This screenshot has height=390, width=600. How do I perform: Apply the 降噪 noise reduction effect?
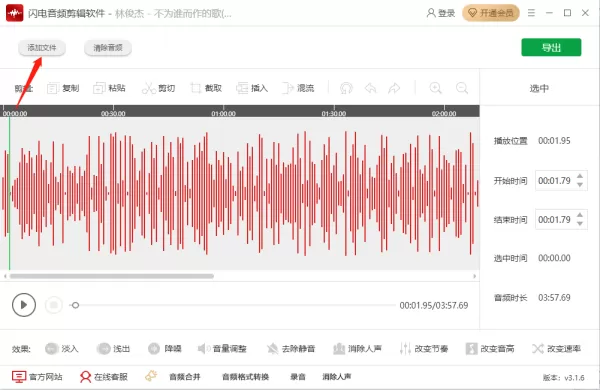165,349
